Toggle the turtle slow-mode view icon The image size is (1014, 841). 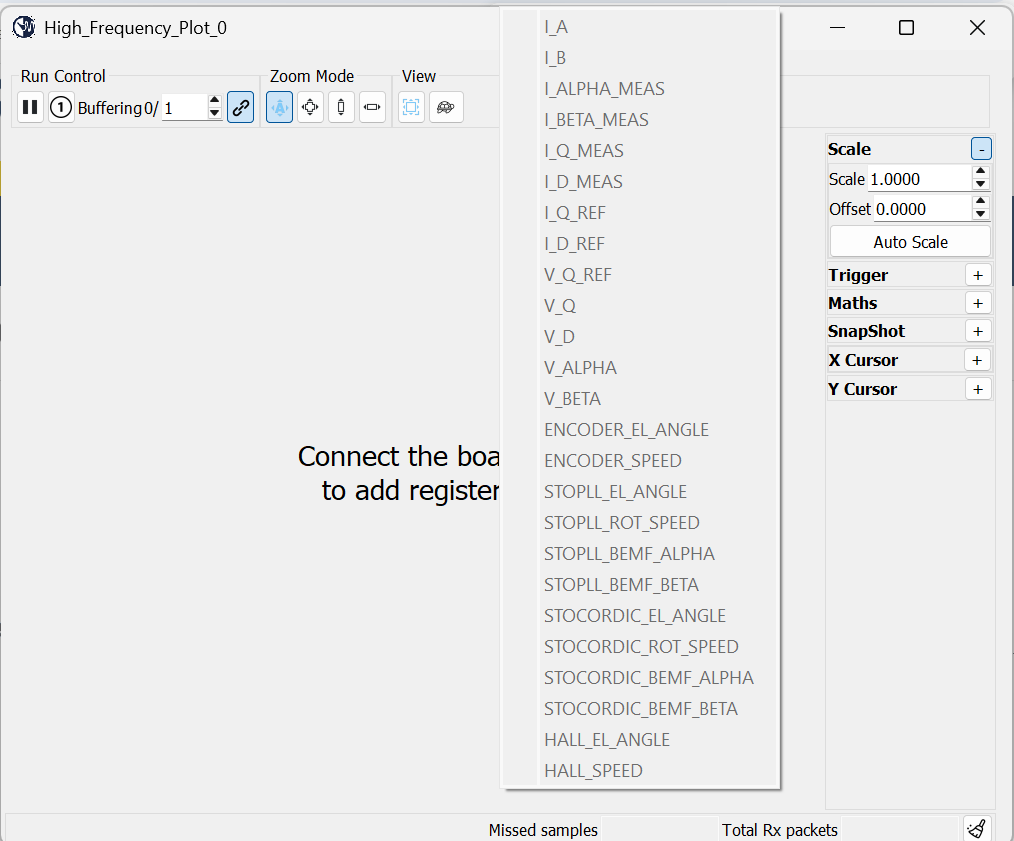pos(446,107)
